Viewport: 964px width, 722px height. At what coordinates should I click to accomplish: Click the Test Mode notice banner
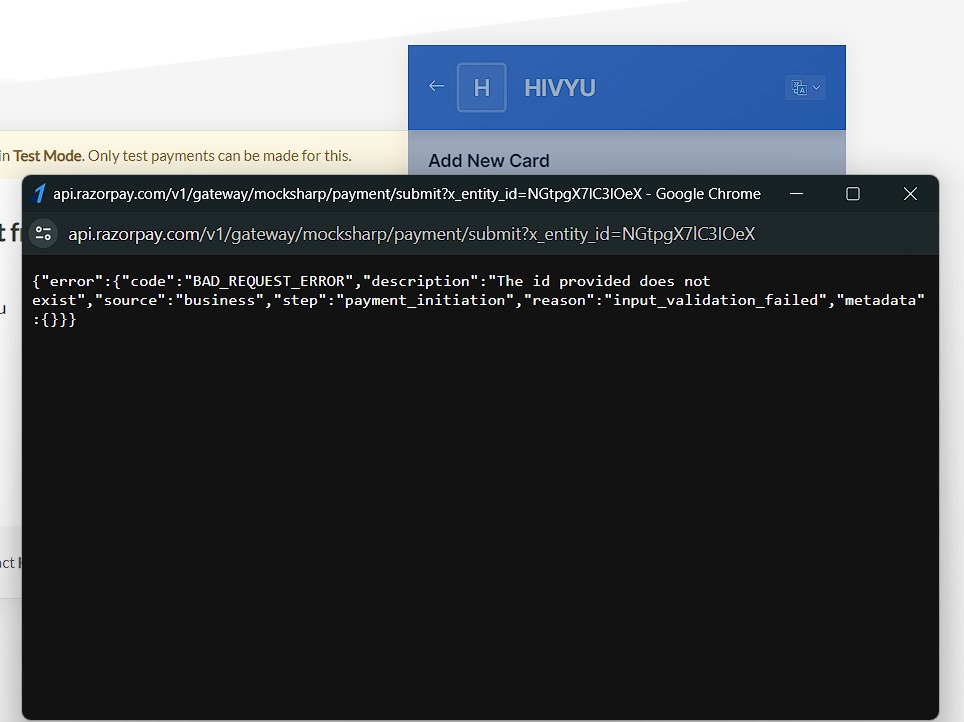(180, 156)
